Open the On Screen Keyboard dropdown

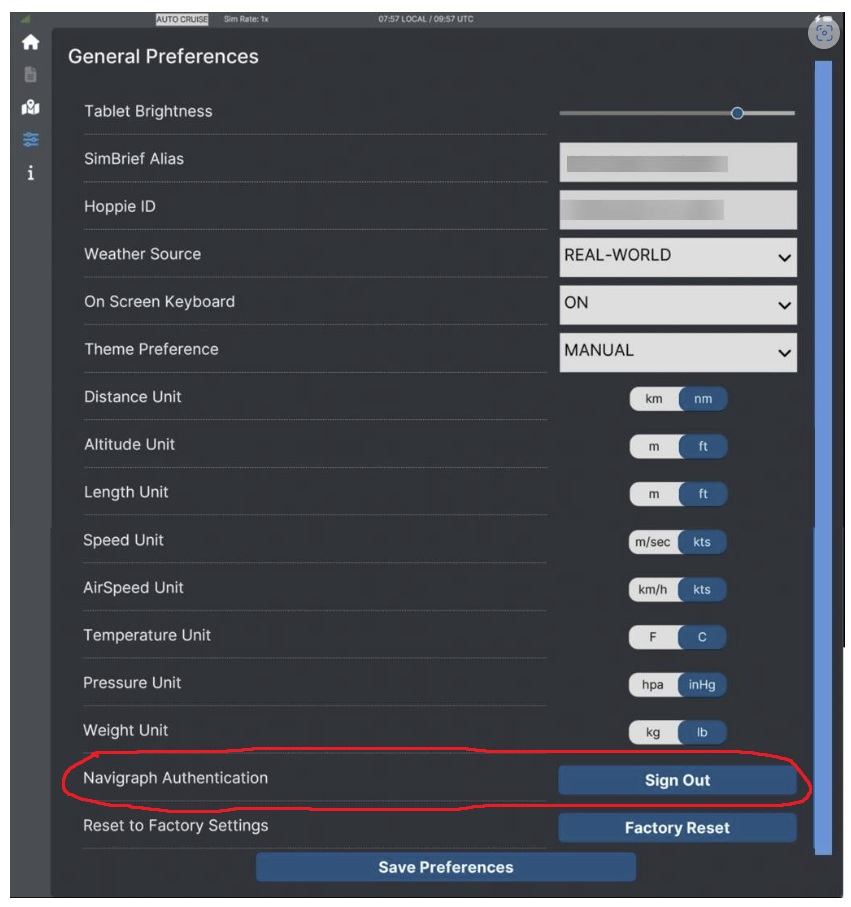[677, 305]
